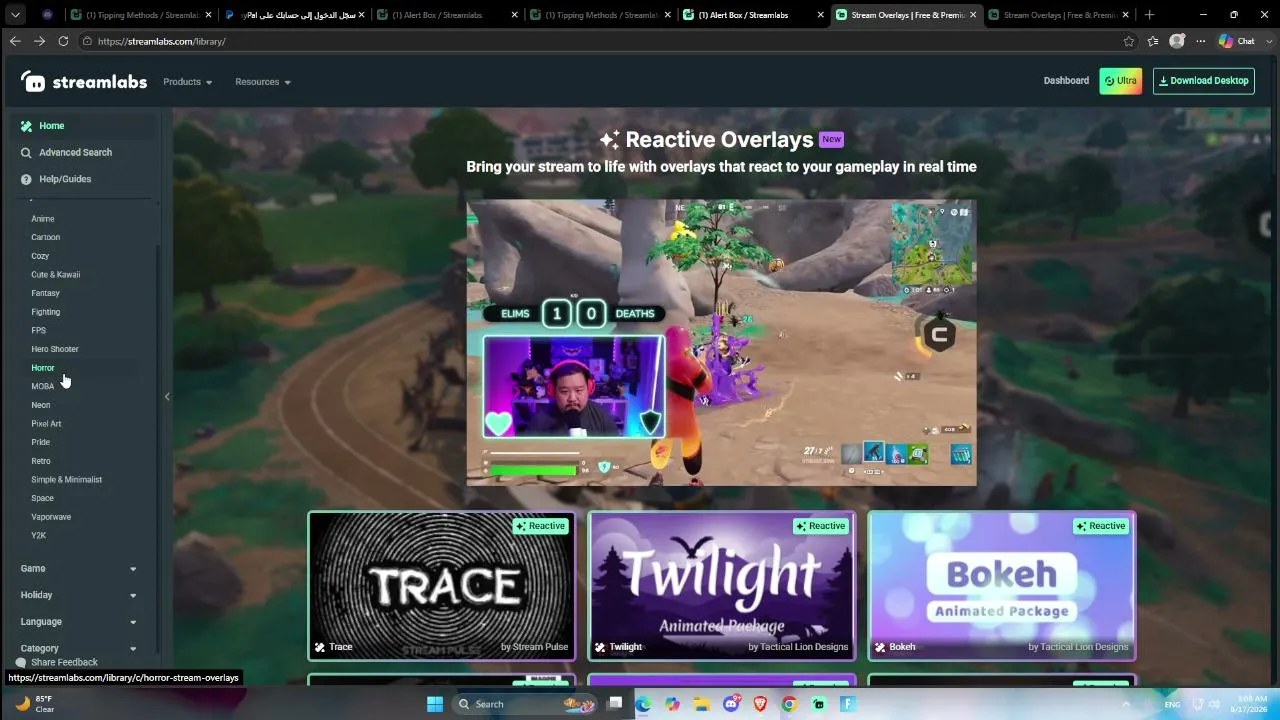The image size is (1280, 720).
Task: Select the Neon theme filter
Action: click(40, 405)
